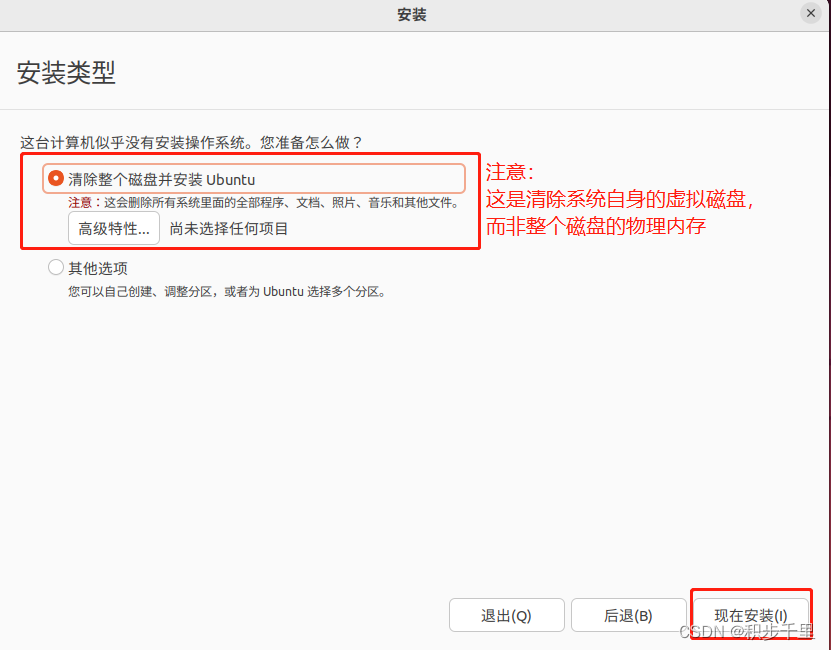
Task: Select the '其他选项' radio button
Action: 56,267
